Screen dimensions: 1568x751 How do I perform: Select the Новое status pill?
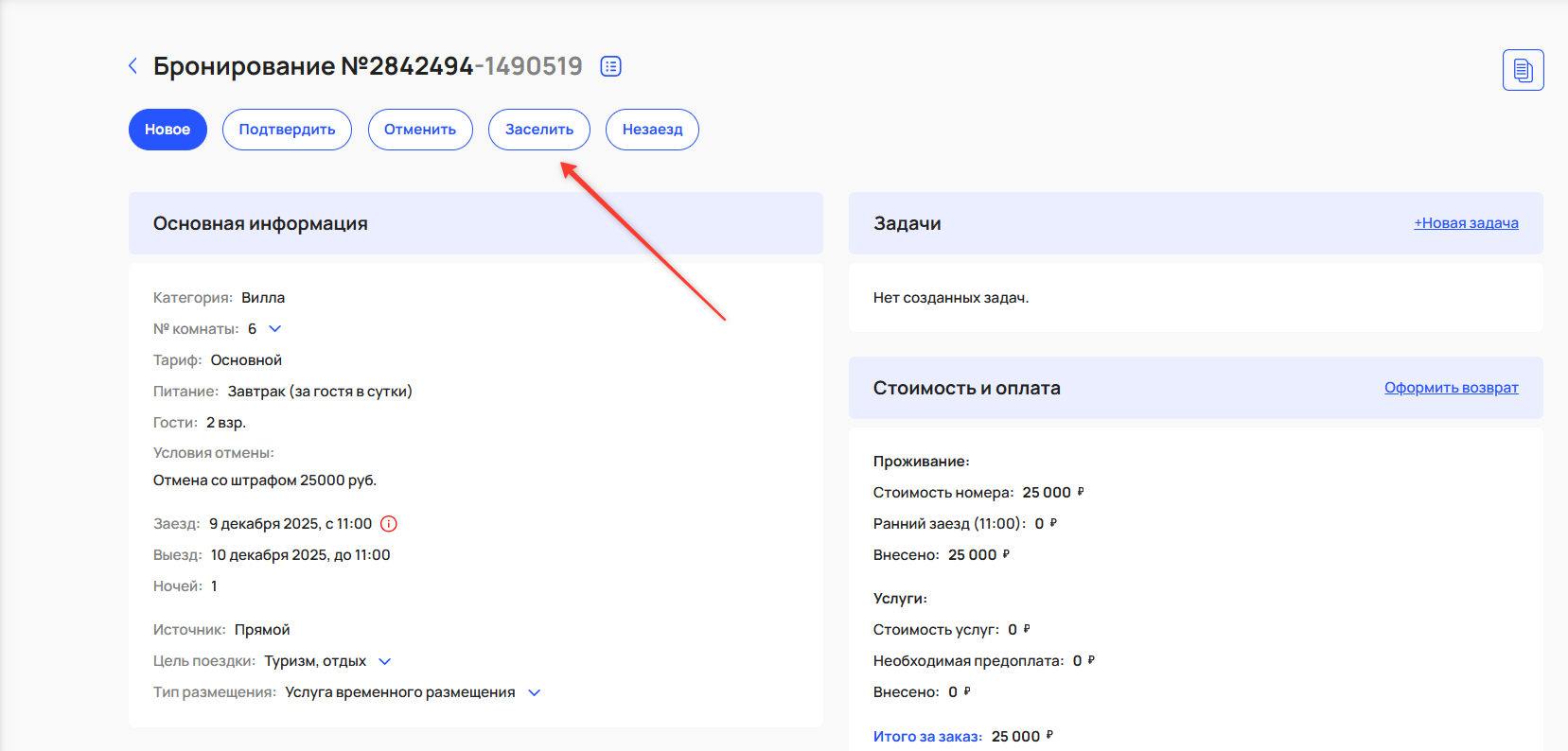click(167, 130)
